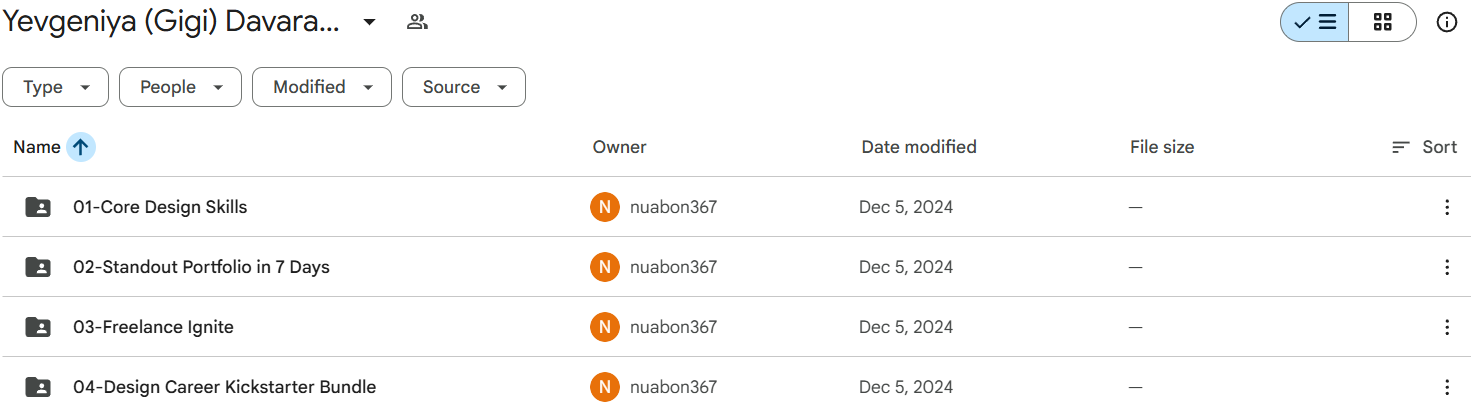Open more actions for 03-Freelance Ignite
1471x407 pixels.
[x=1446, y=327]
